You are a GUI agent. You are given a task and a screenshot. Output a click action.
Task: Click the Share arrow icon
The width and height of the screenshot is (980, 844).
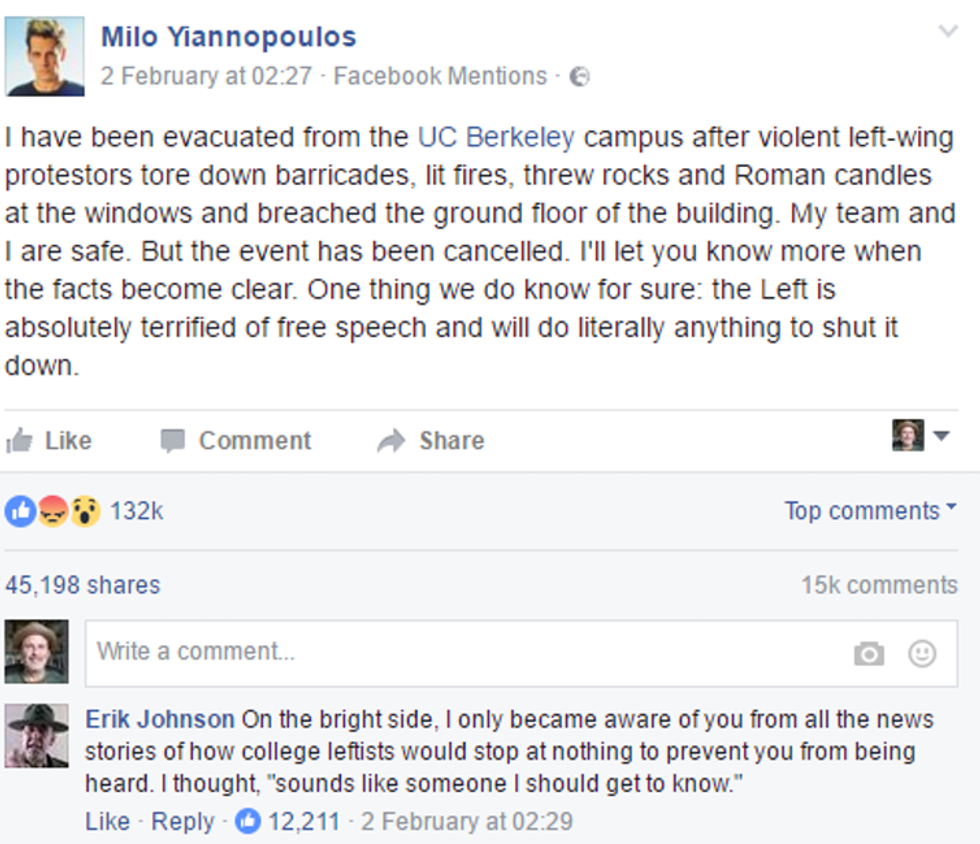pyautogui.click(x=391, y=441)
